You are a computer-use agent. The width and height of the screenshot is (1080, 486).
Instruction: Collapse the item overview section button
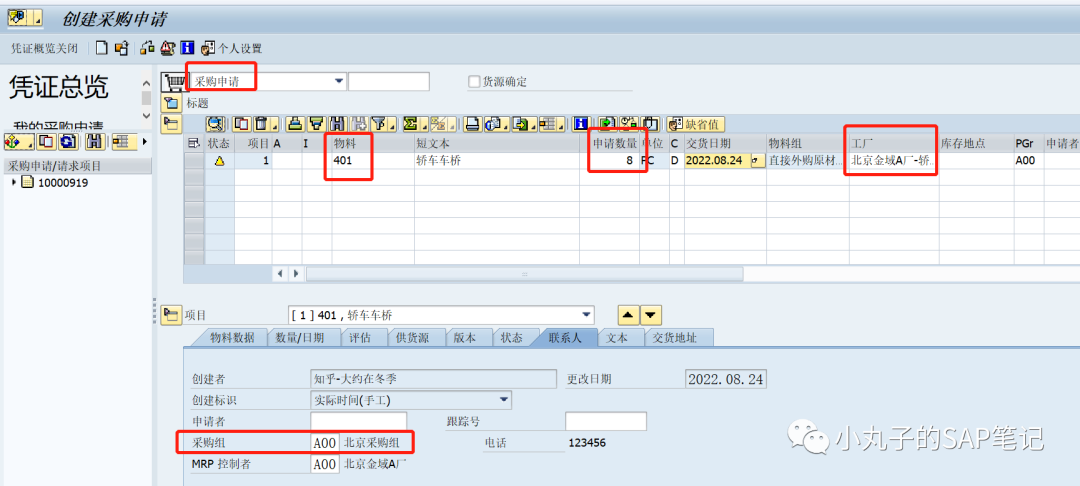pos(170,124)
